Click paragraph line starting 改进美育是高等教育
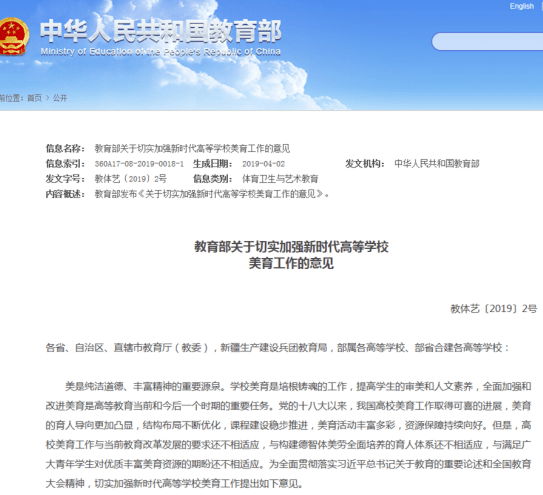Screen dimensions: 543x495 (288, 406)
